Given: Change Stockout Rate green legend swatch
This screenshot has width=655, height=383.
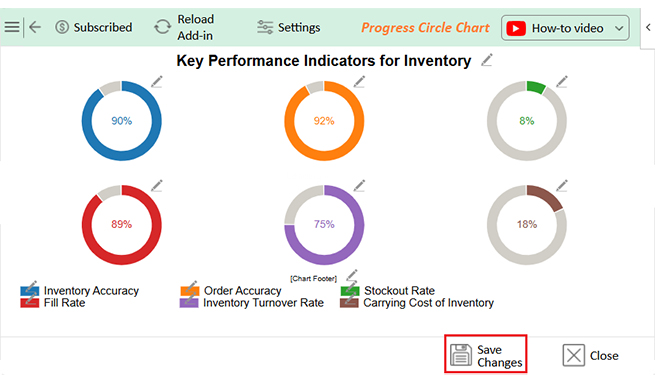Looking at the screenshot, I should tap(350, 289).
